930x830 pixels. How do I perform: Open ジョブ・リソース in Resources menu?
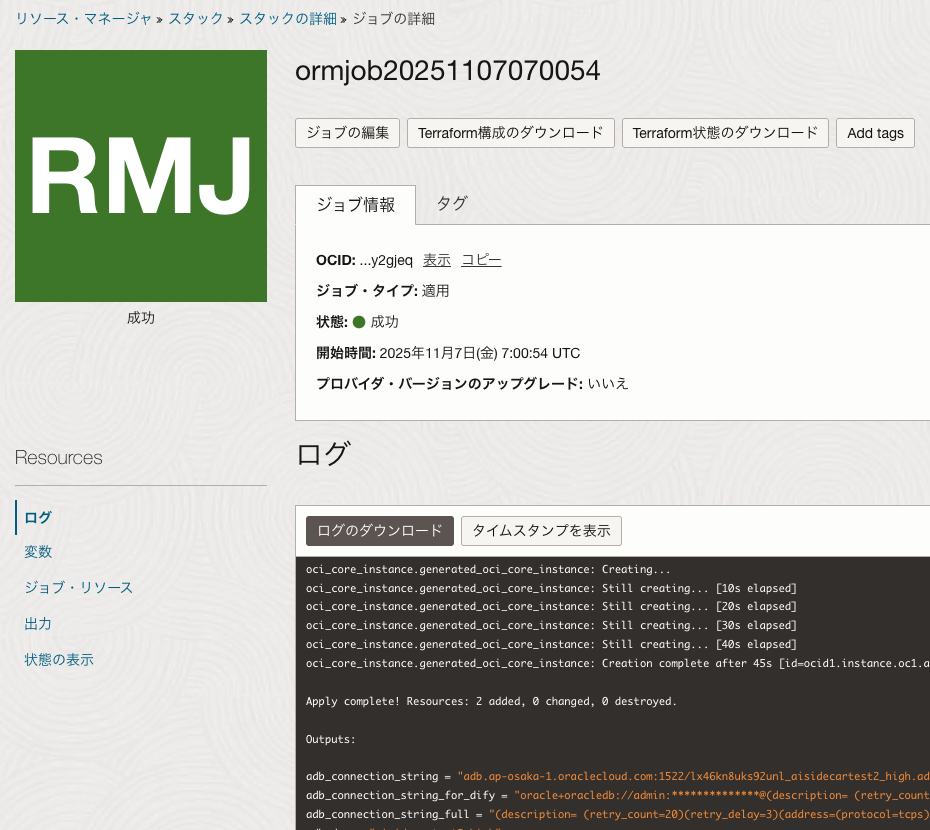coord(78,587)
